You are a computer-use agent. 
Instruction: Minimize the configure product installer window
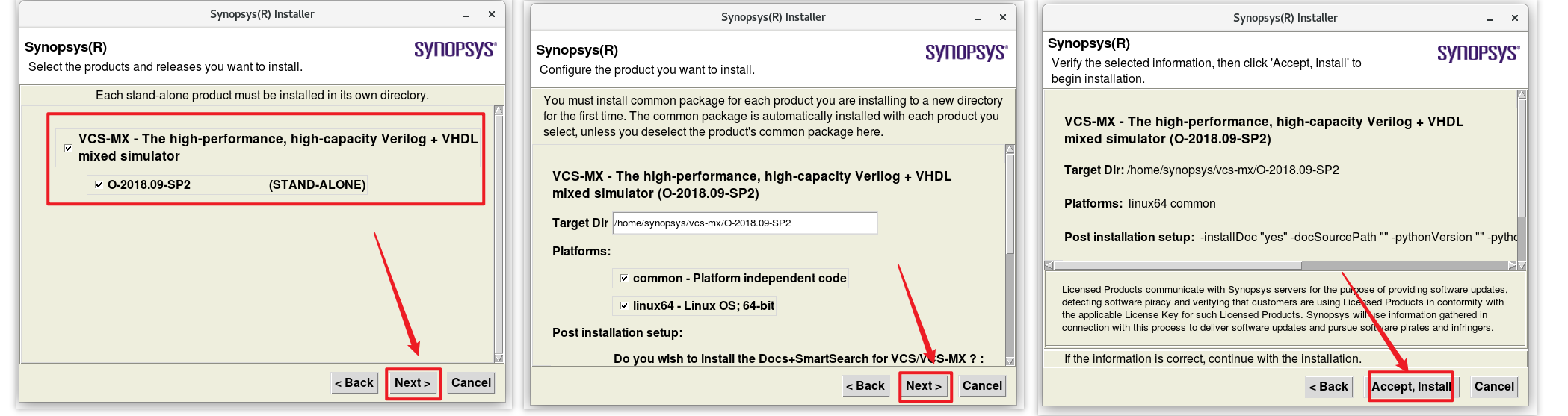tap(978, 18)
